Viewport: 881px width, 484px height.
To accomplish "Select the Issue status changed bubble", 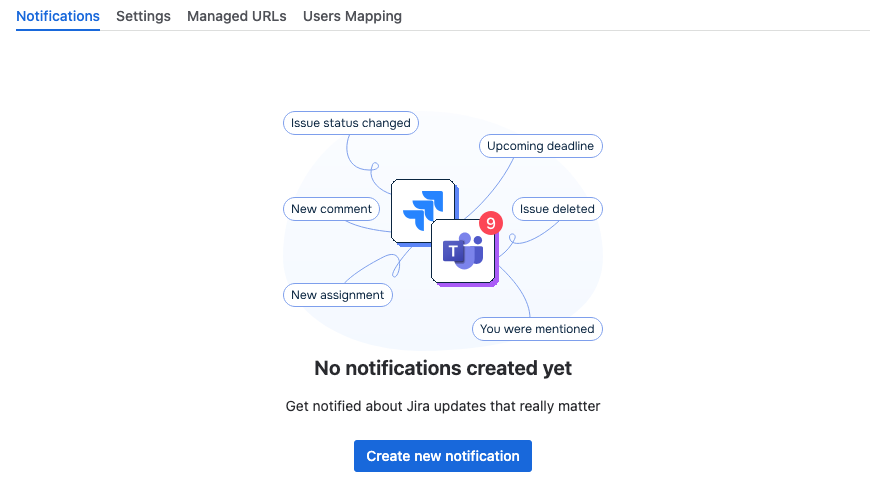I will click(x=351, y=123).
